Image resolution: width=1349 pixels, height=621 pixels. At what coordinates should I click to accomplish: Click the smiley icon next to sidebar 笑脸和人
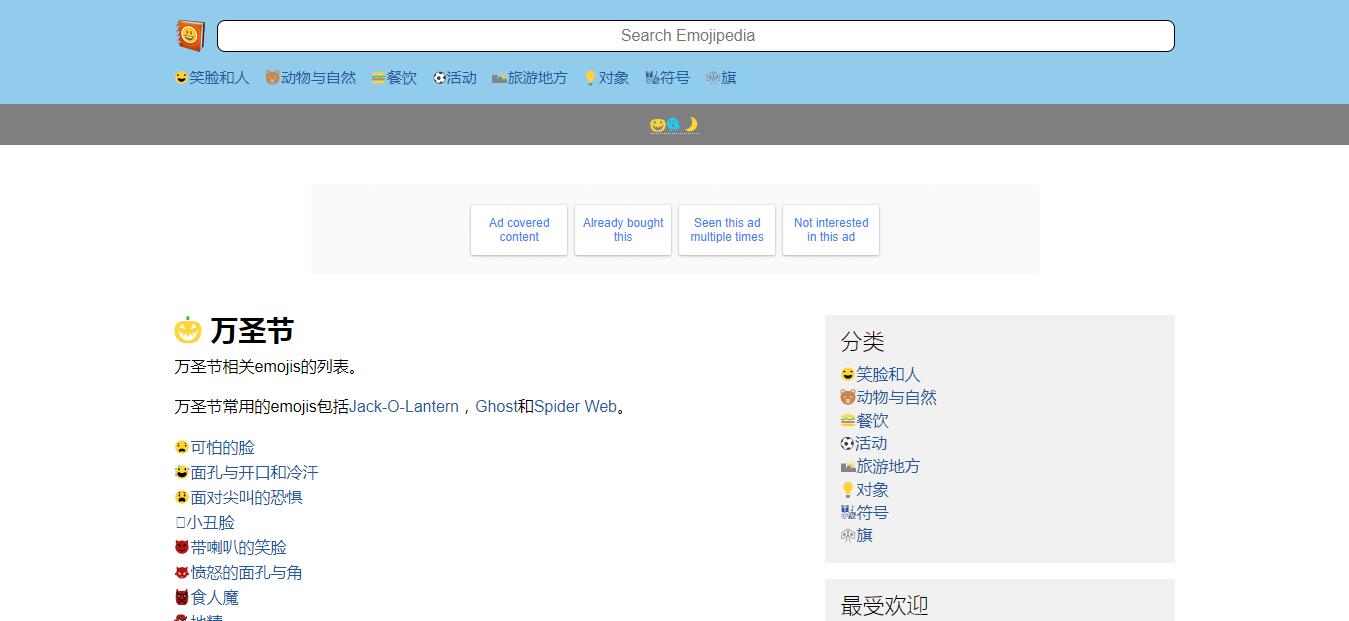tap(846, 374)
